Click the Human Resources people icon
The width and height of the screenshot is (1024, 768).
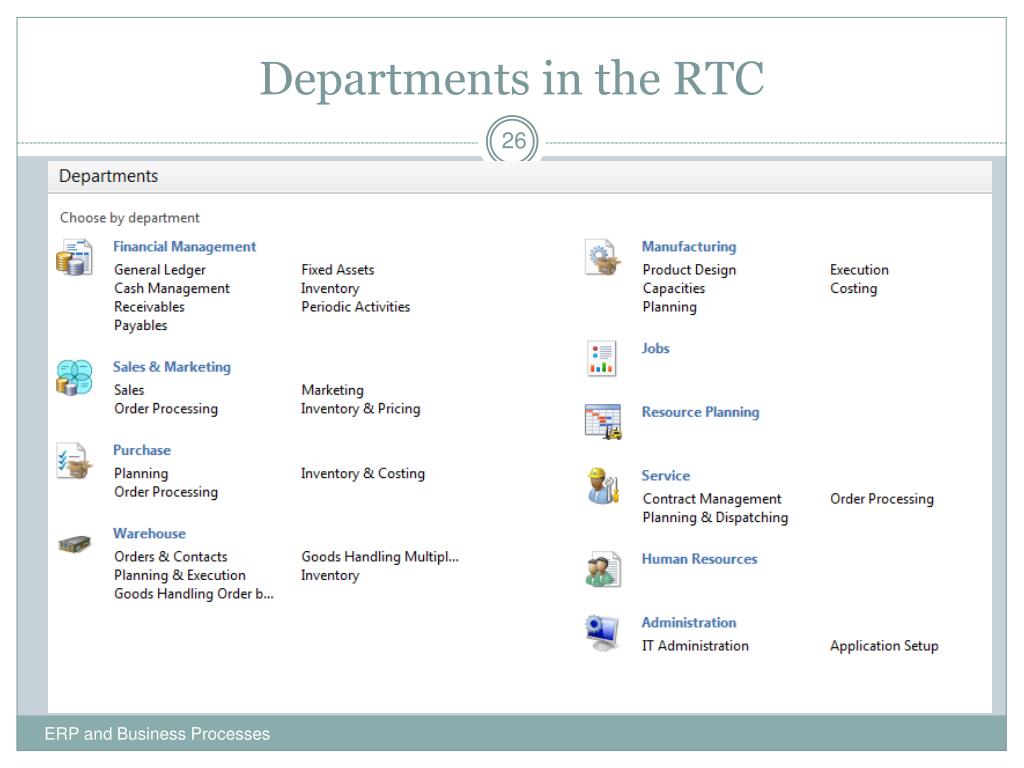[x=602, y=569]
